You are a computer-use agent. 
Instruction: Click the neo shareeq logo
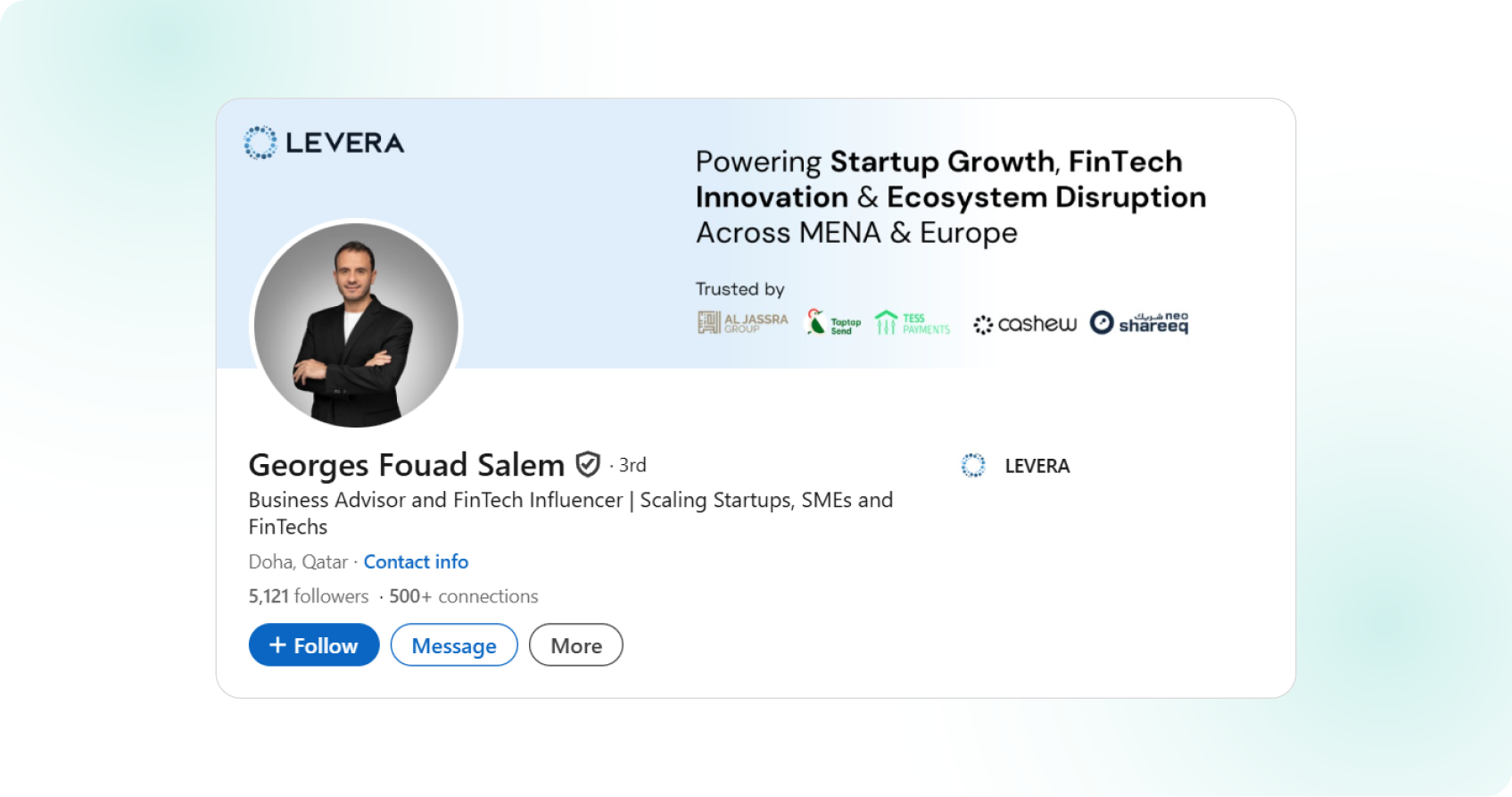click(1139, 323)
